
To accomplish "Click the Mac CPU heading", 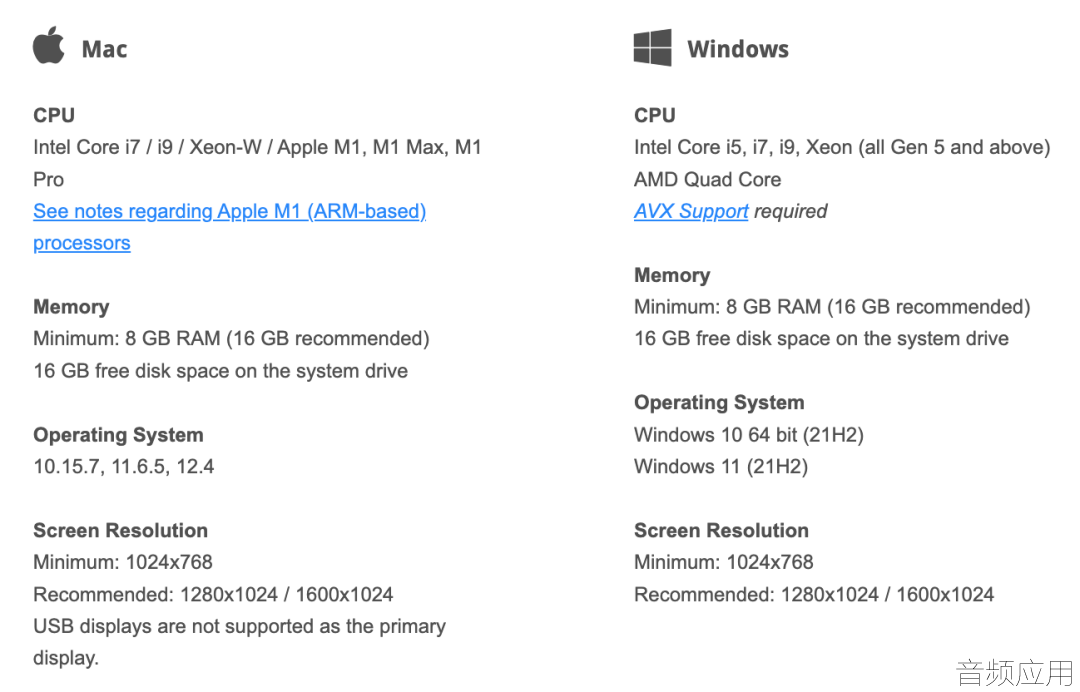I will coord(54,115).
